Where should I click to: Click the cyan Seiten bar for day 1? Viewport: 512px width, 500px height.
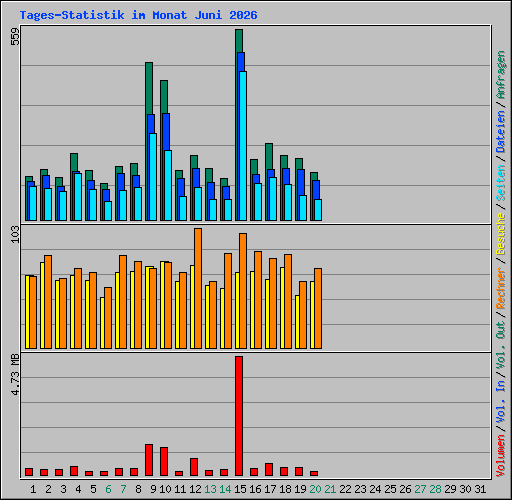click(x=33, y=203)
